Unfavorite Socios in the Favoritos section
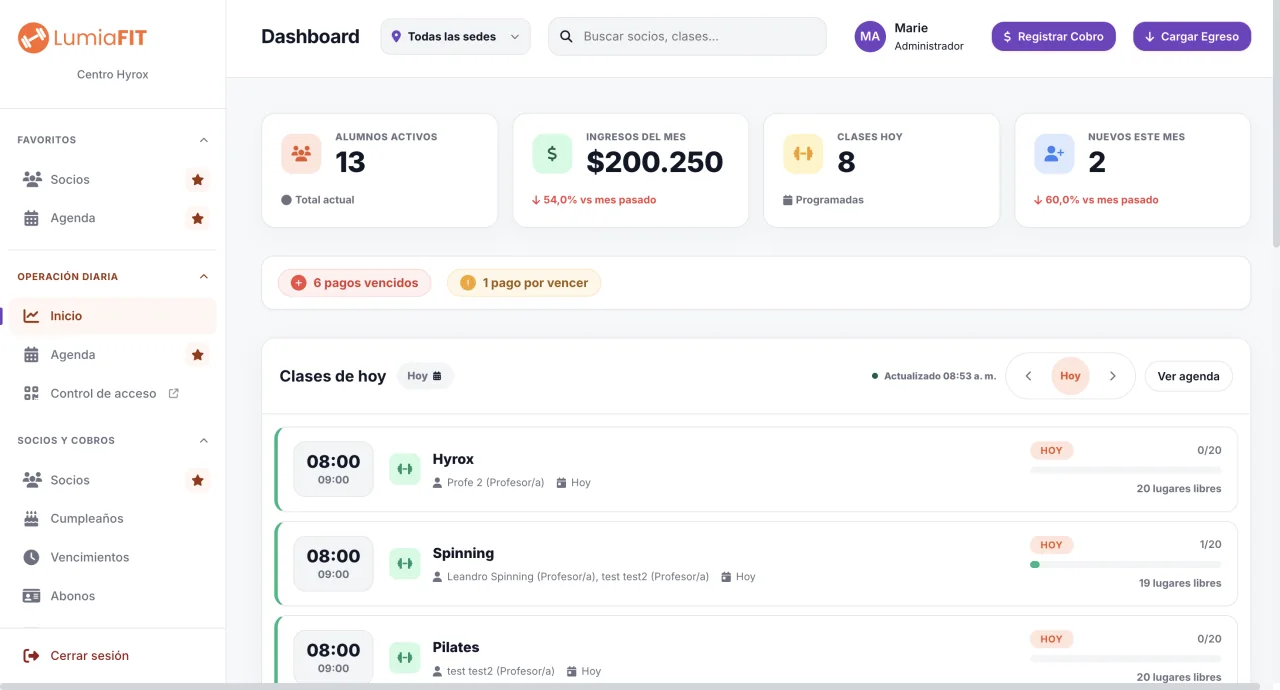Image resolution: width=1280 pixels, height=690 pixels. coord(198,180)
